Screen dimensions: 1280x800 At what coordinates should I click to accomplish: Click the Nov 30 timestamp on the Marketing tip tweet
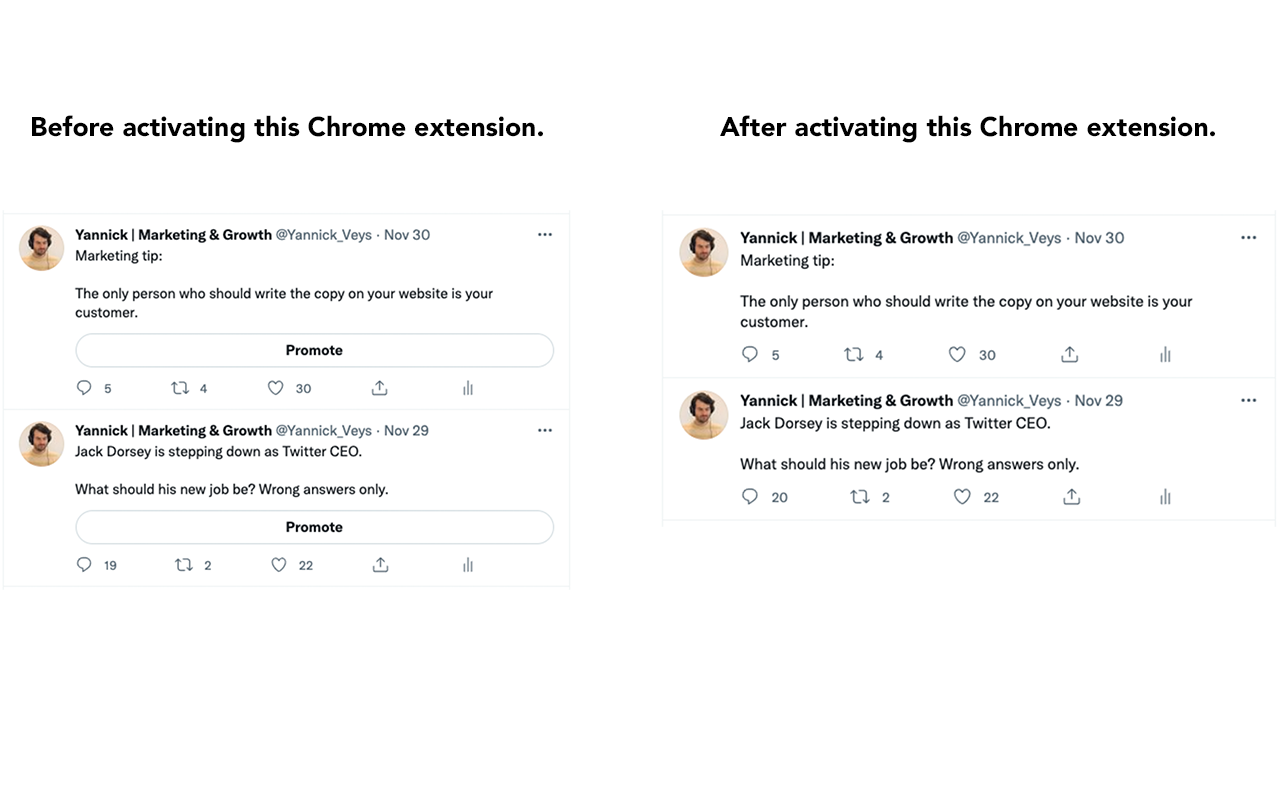(406, 234)
